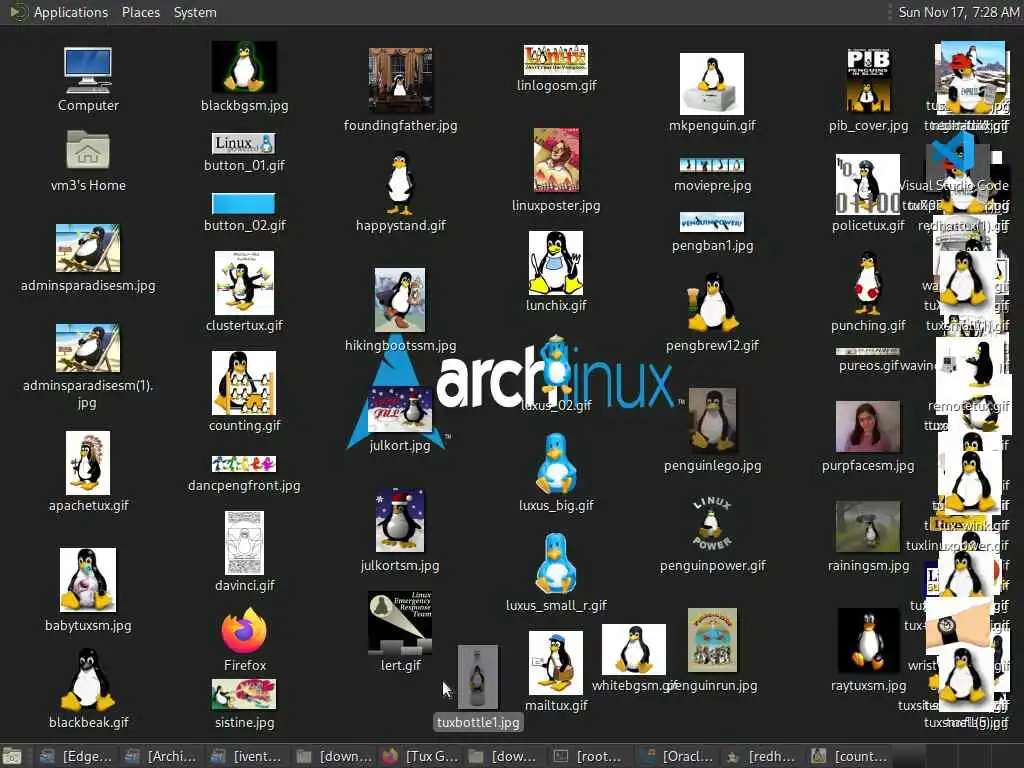Switch to the [Edge... taskbar window
The width and height of the screenshot is (1024, 768).
coord(76,756)
